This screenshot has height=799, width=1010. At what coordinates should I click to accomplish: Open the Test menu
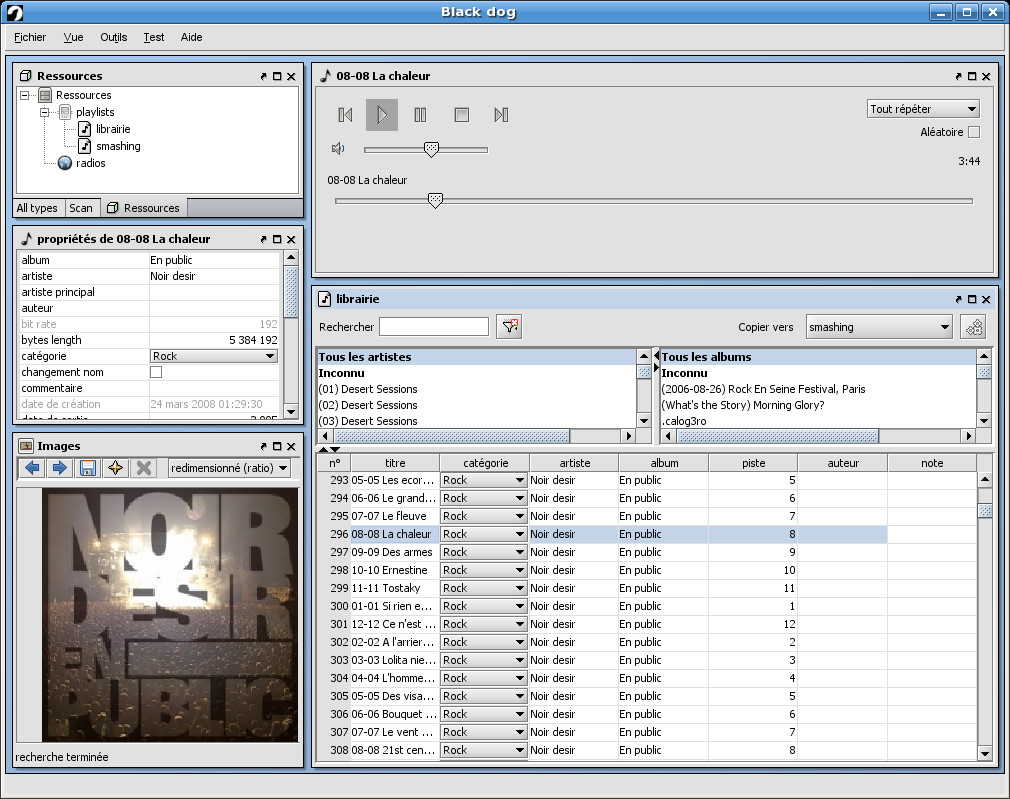pyautogui.click(x=153, y=37)
